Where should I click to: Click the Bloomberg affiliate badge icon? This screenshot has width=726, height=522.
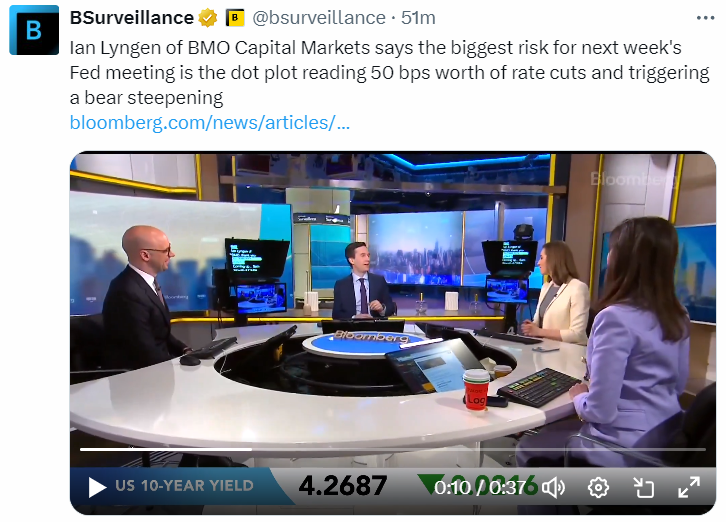[x=235, y=18]
